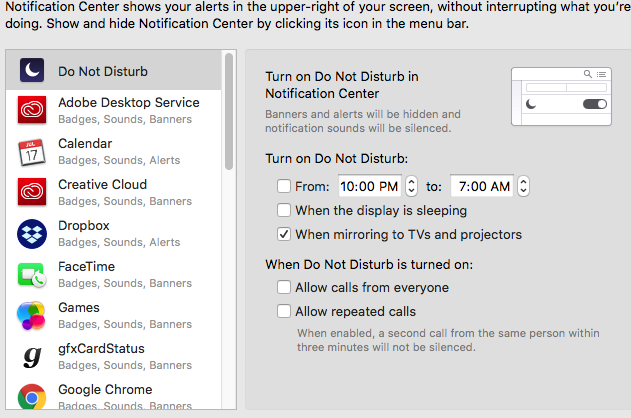Select the FaceTime icon
The height and width of the screenshot is (418, 631).
tap(32, 275)
